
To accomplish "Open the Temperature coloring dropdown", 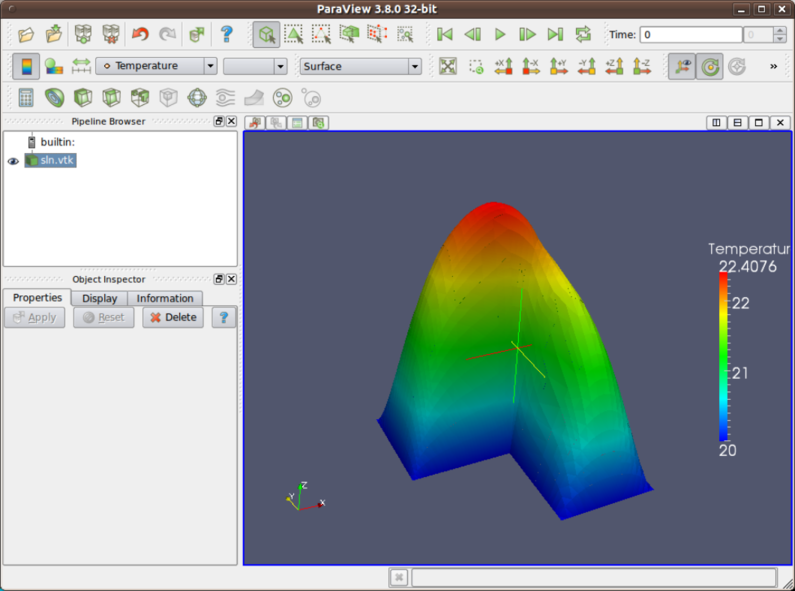I will tap(156, 67).
